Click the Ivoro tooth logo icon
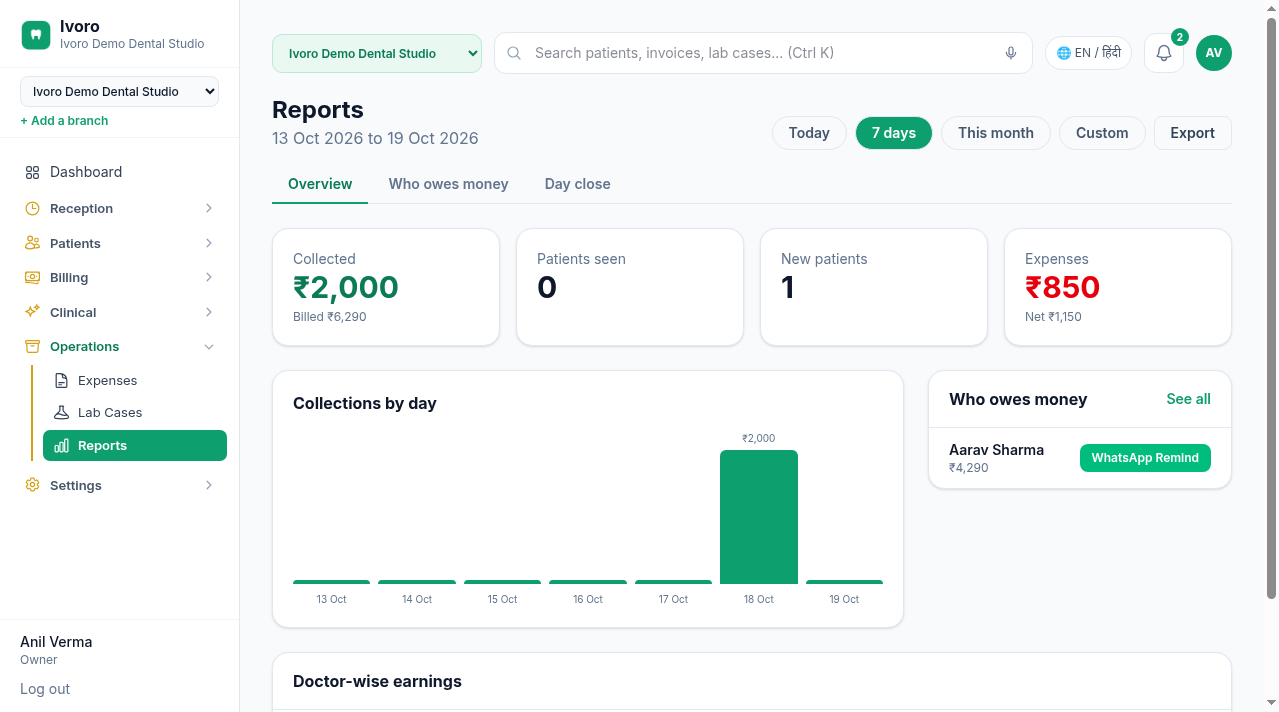 pyautogui.click(x=36, y=35)
